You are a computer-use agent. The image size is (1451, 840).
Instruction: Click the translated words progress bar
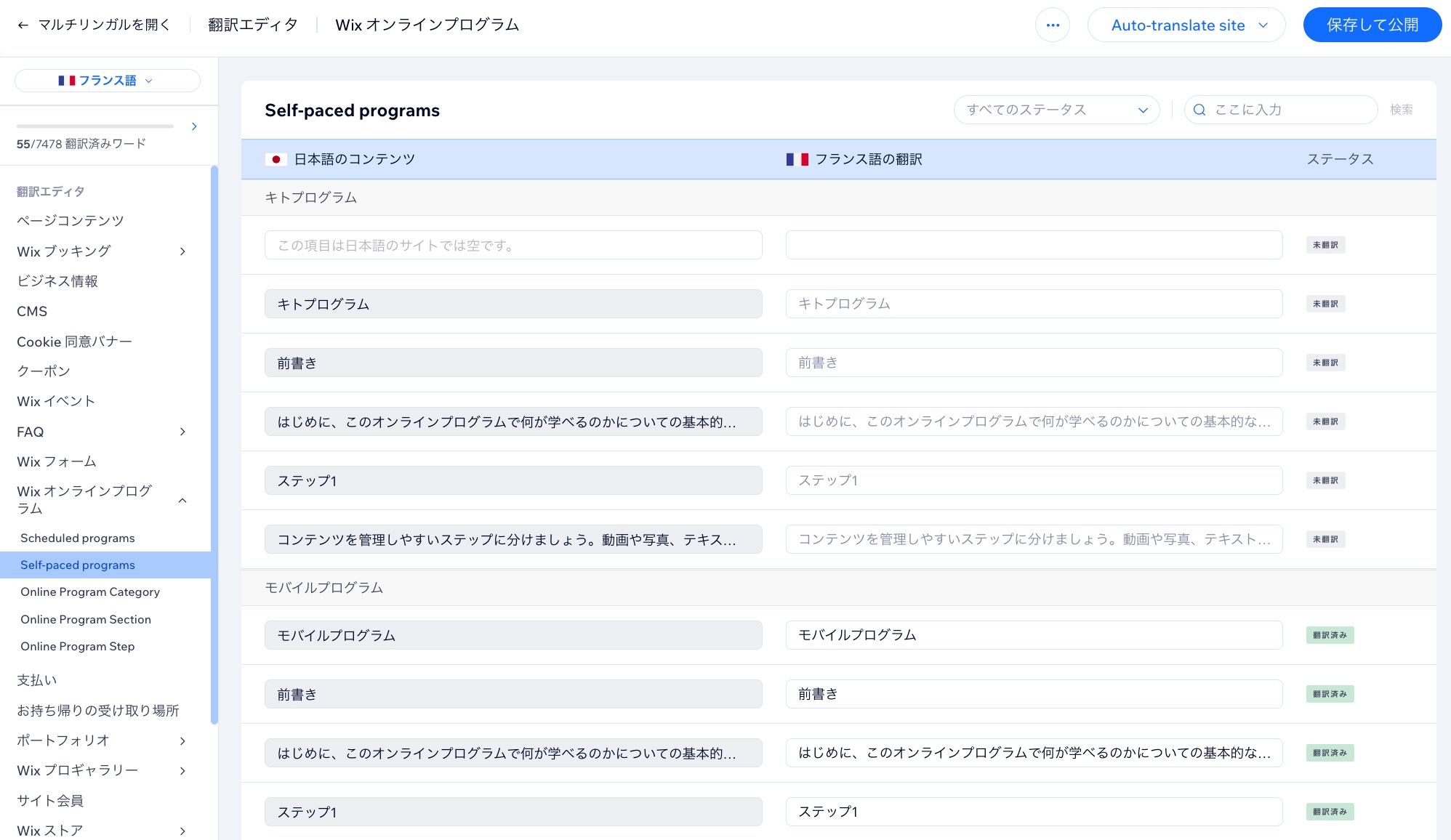[95, 126]
